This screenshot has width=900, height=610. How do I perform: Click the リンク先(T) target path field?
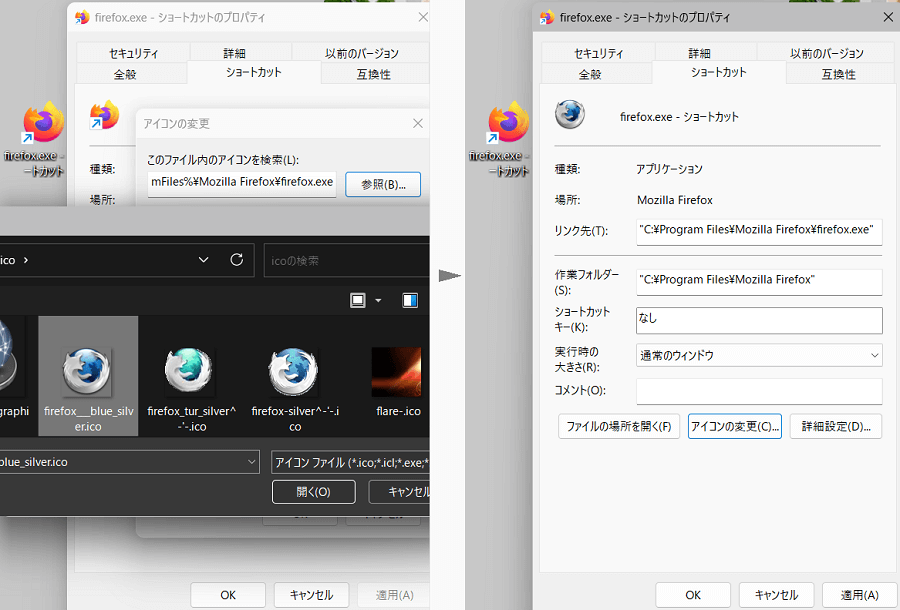click(x=759, y=231)
